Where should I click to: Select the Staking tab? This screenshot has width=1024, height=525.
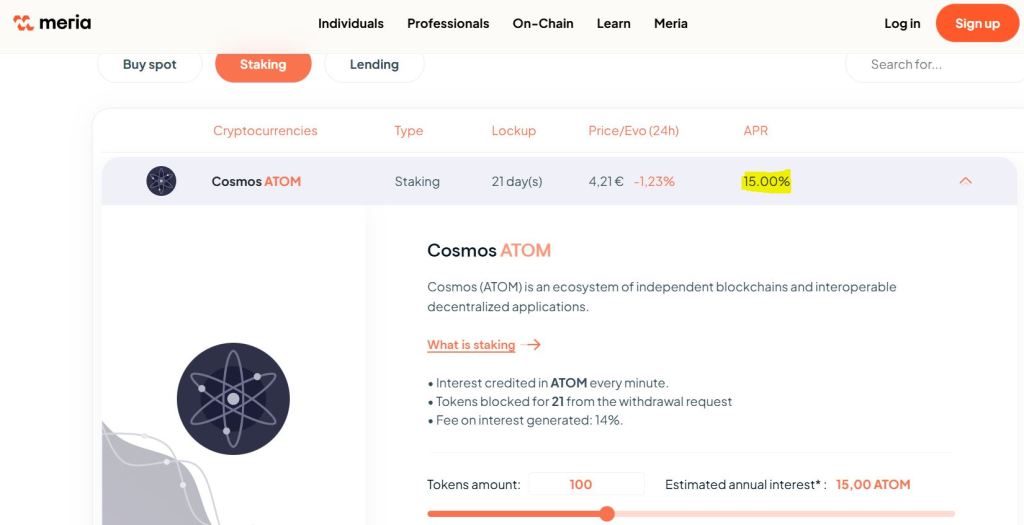coord(263,64)
